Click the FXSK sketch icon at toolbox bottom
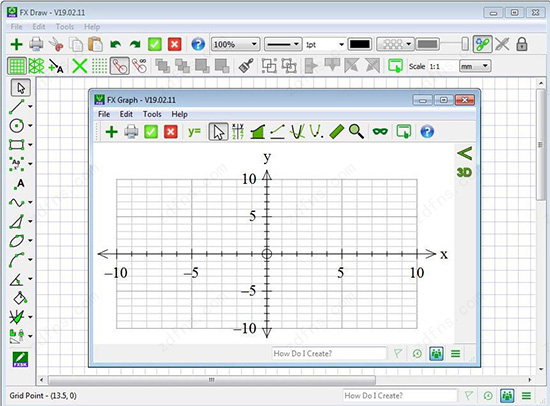Screen dimensions: 550x406 [x=20, y=359]
